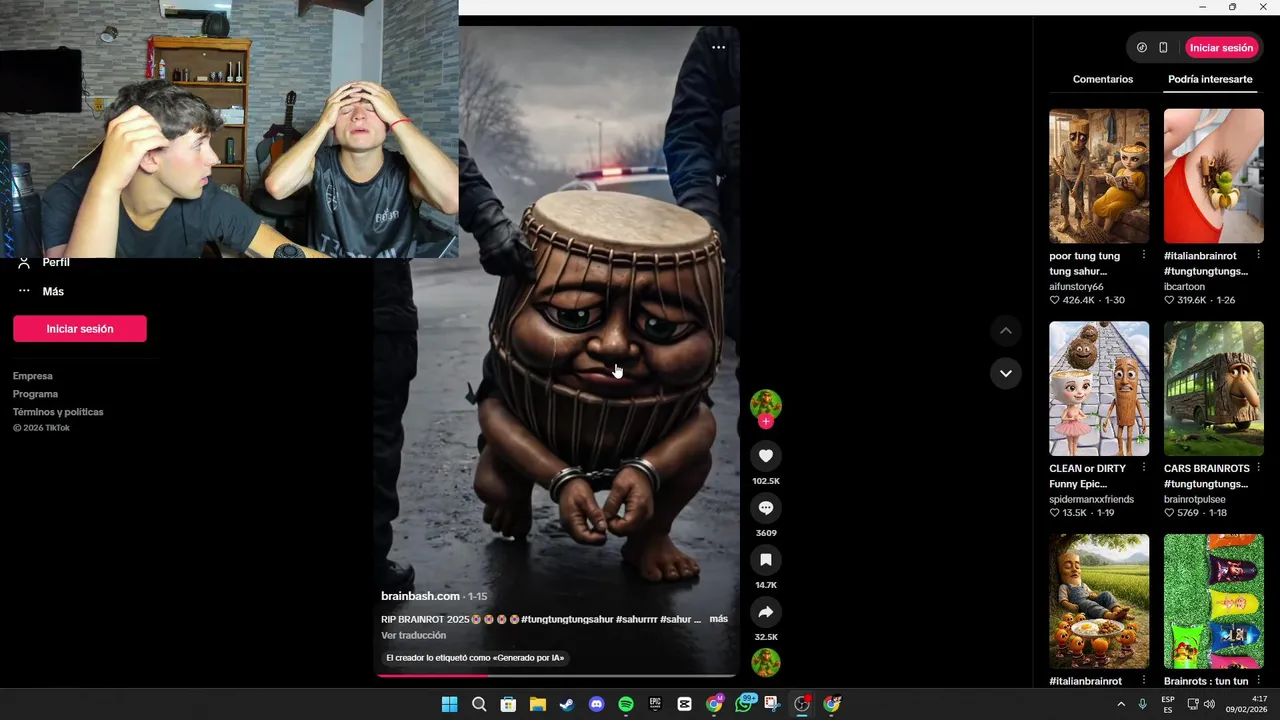Open options menu for CLEAN or DIRTY card
The height and width of the screenshot is (720, 1280).
[1144, 467]
